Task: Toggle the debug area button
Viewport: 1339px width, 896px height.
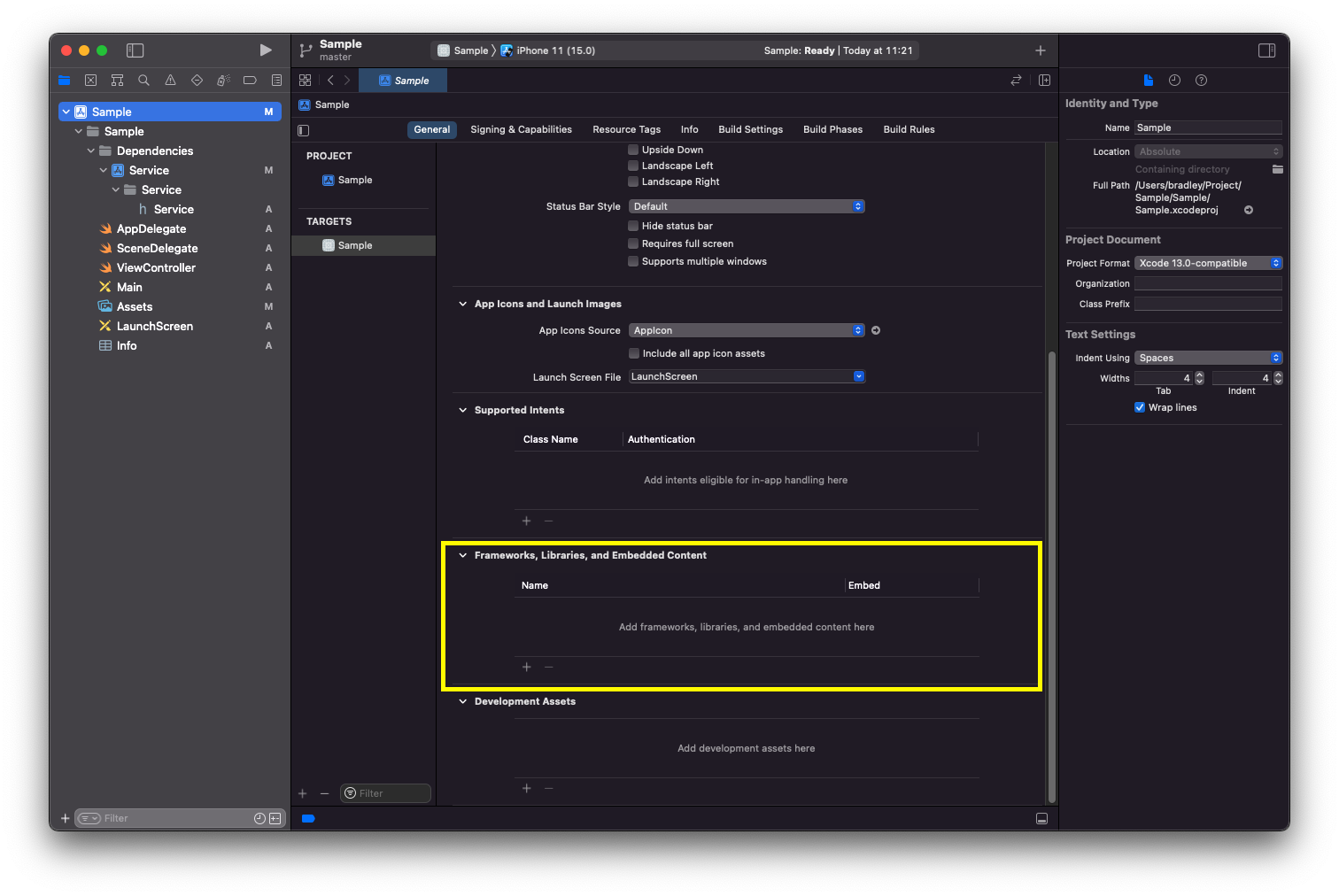Action: point(1042,819)
